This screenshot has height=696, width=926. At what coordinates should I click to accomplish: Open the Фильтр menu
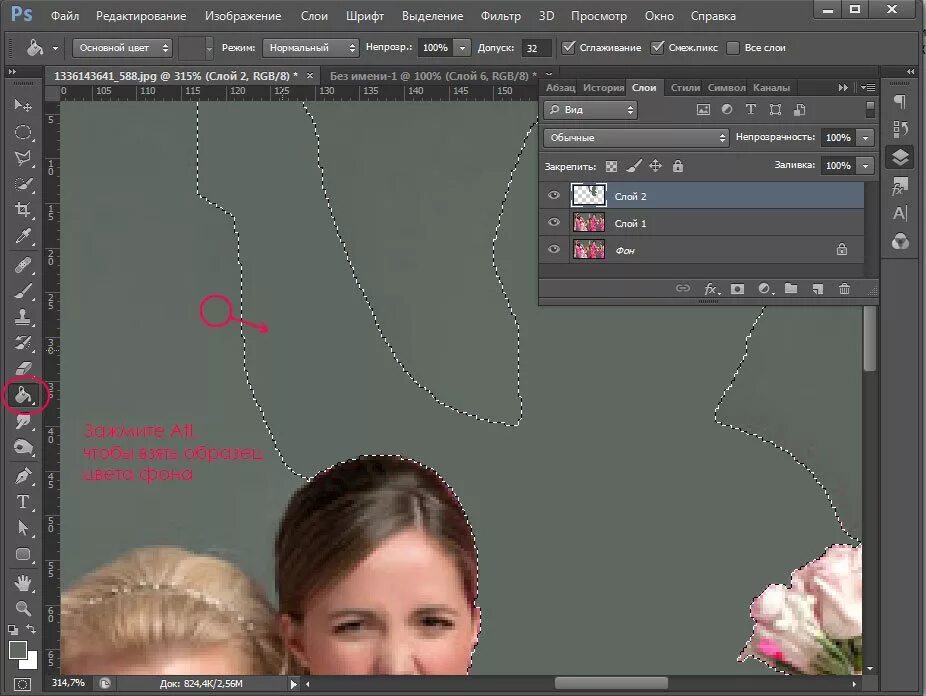[x=500, y=16]
